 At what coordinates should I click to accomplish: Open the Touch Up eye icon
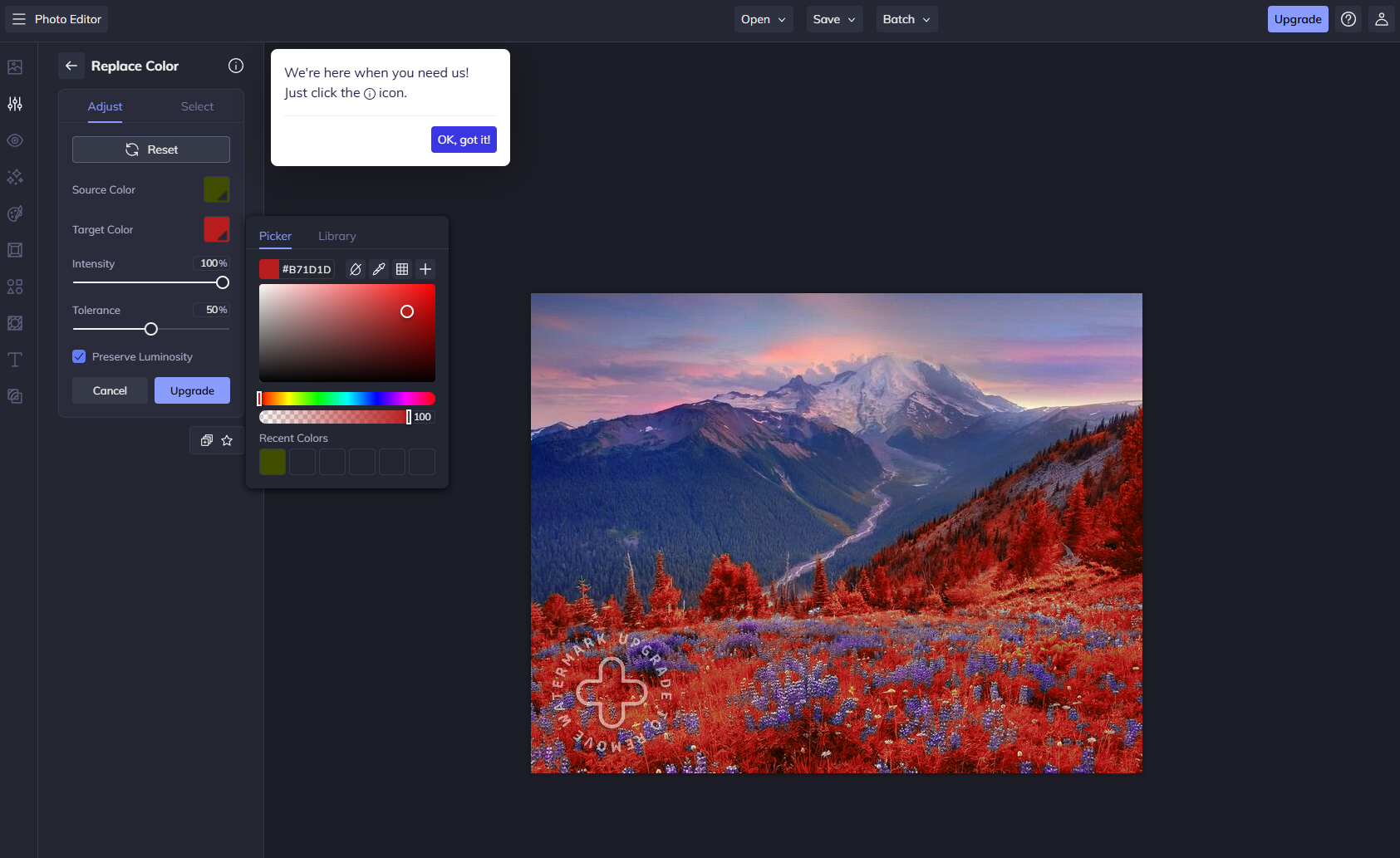pyautogui.click(x=15, y=140)
